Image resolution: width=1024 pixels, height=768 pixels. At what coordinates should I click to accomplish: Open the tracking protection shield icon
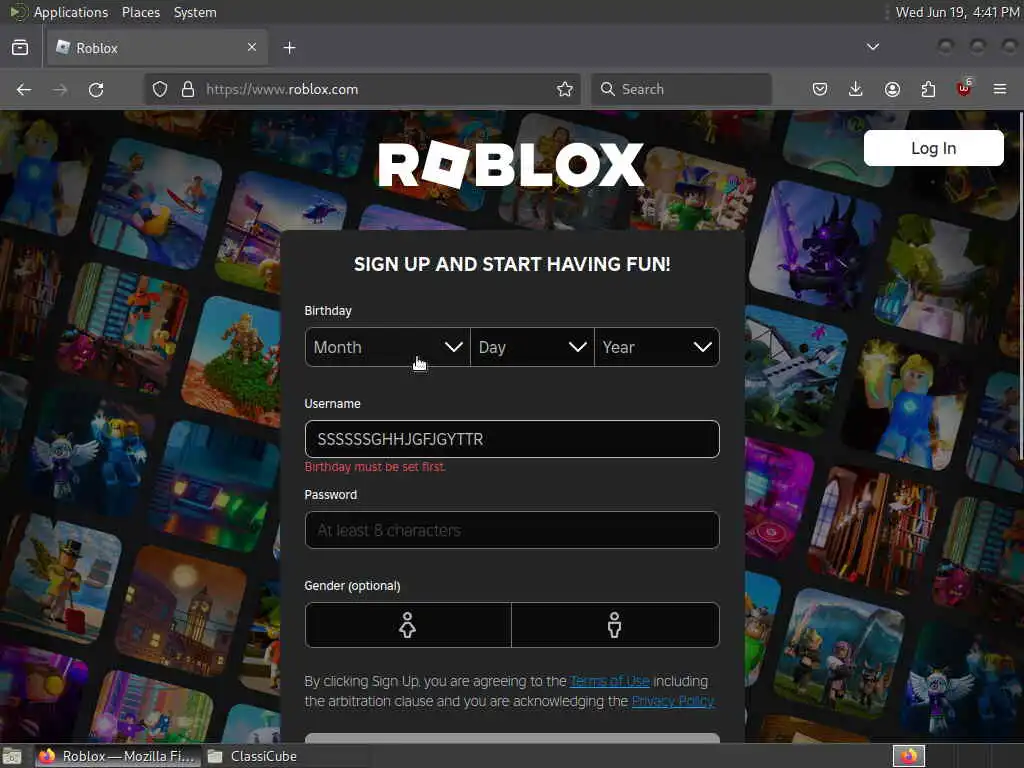(x=160, y=89)
